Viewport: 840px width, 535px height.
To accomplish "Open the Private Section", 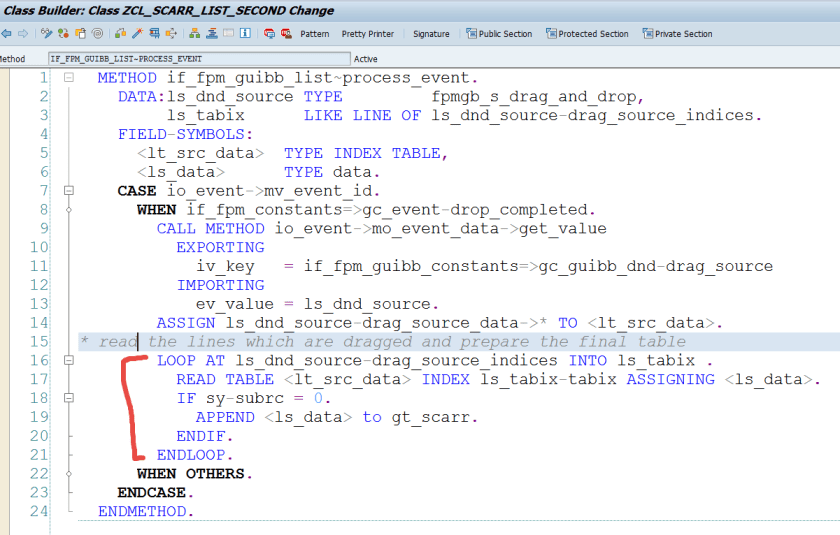I will tap(677, 34).
